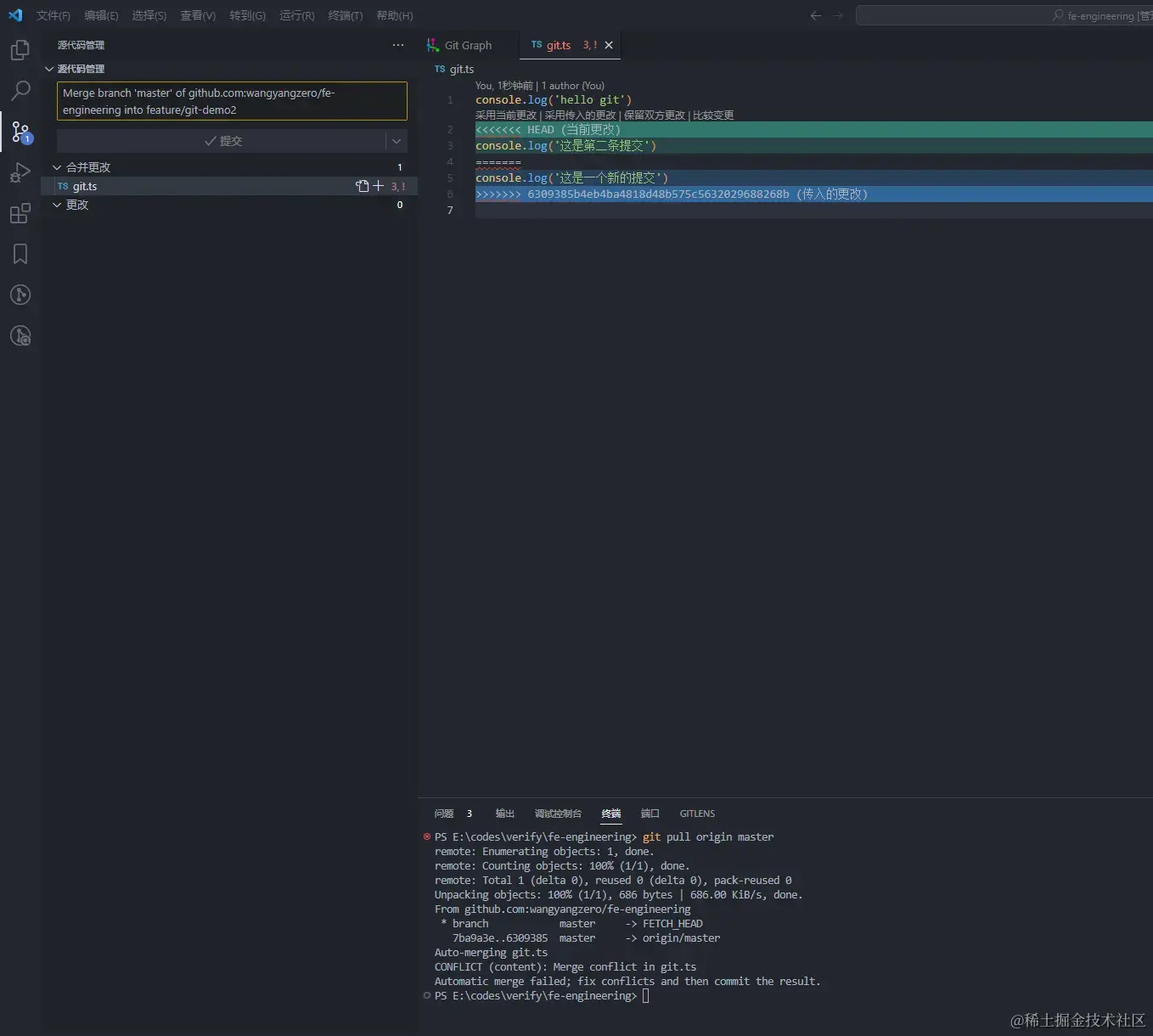Open the Bookmarks view in activity bar
This screenshot has height=1036, width=1153.
click(x=20, y=254)
